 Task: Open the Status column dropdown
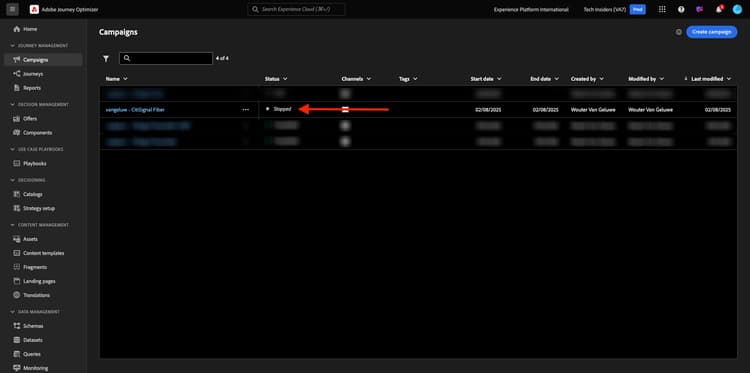click(x=285, y=79)
